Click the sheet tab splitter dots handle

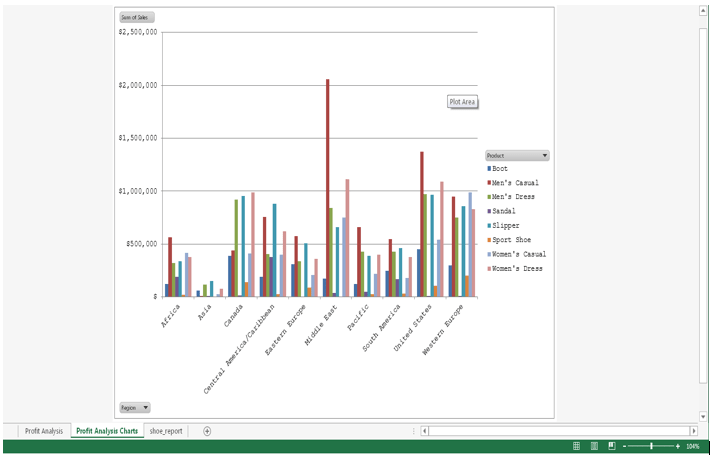point(413,431)
